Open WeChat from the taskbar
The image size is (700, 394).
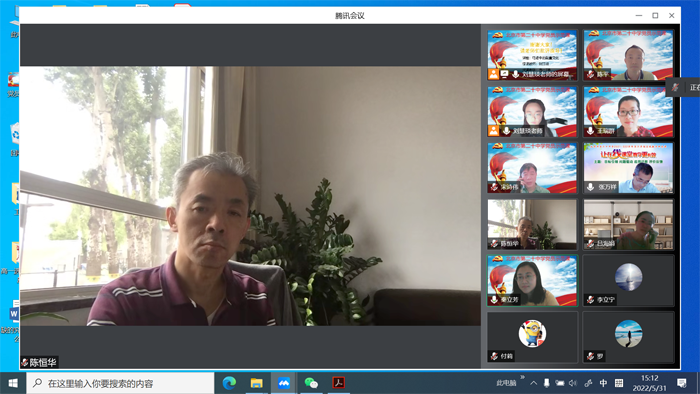[311, 383]
